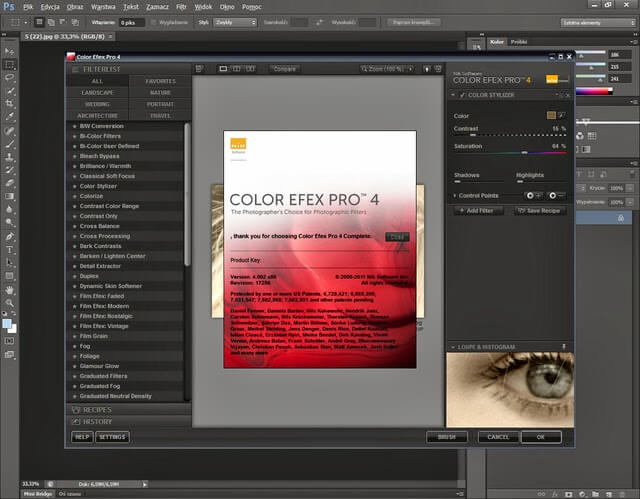This screenshot has height=499, width=640.
Task: Click the filter list panel toggle icon
Action: pos(198,69)
